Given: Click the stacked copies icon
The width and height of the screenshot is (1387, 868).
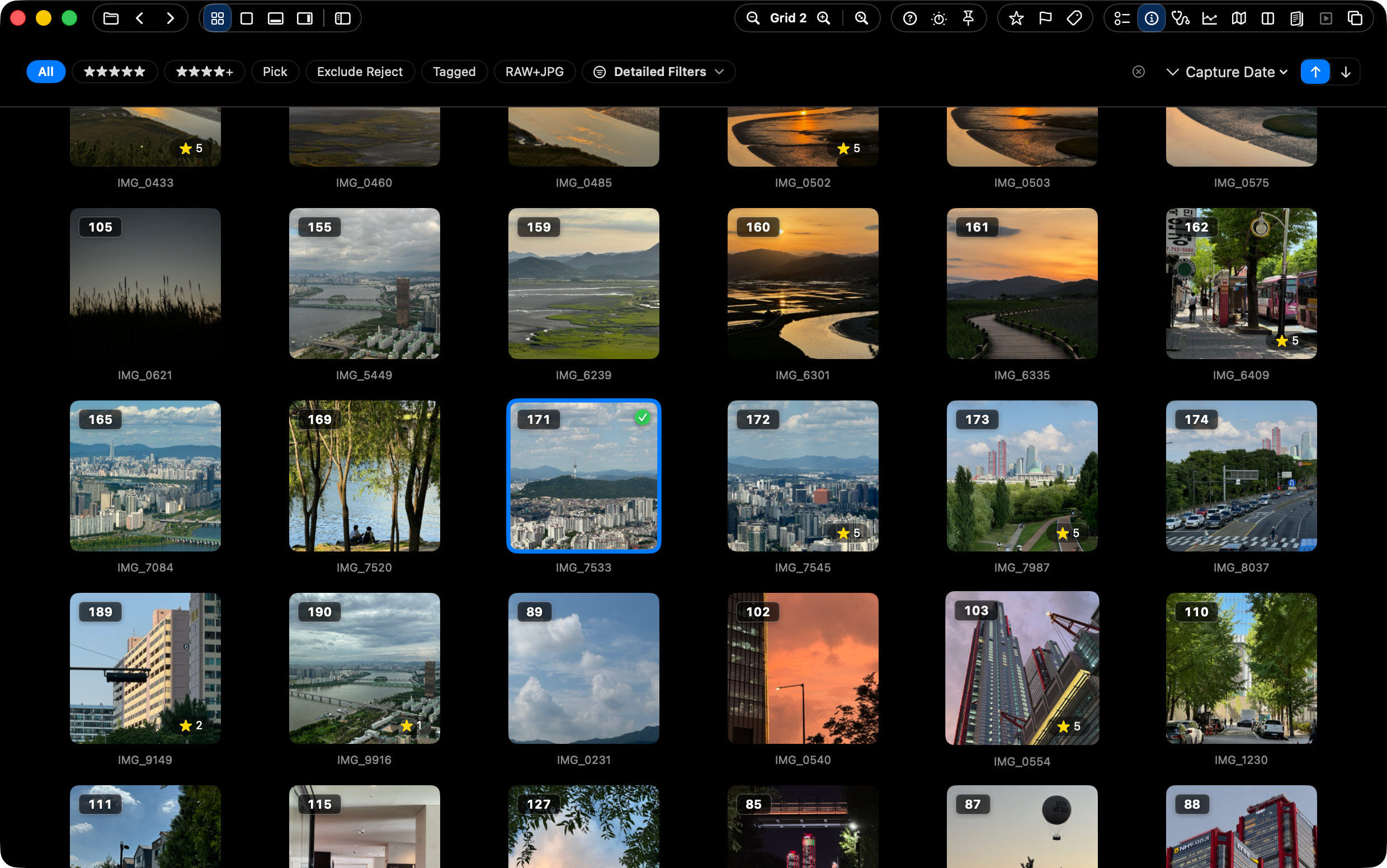Looking at the screenshot, I should pyautogui.click(x=1355, y=18).
